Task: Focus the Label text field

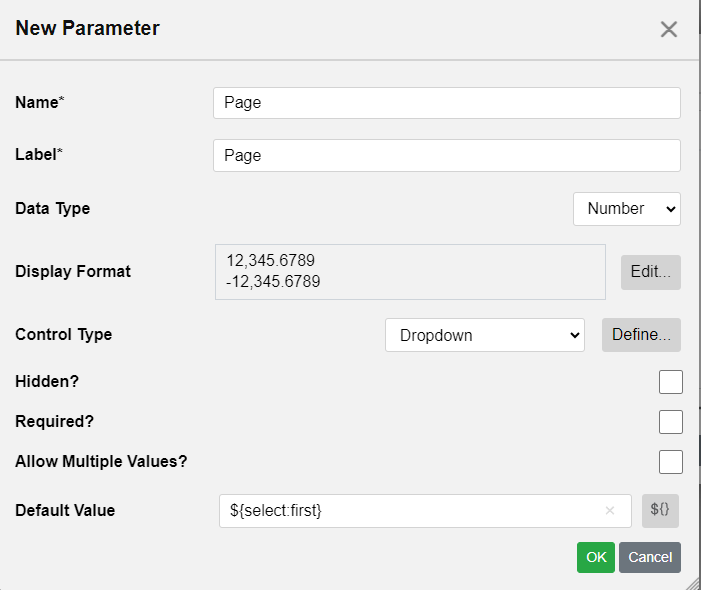Action: [447, 156]
